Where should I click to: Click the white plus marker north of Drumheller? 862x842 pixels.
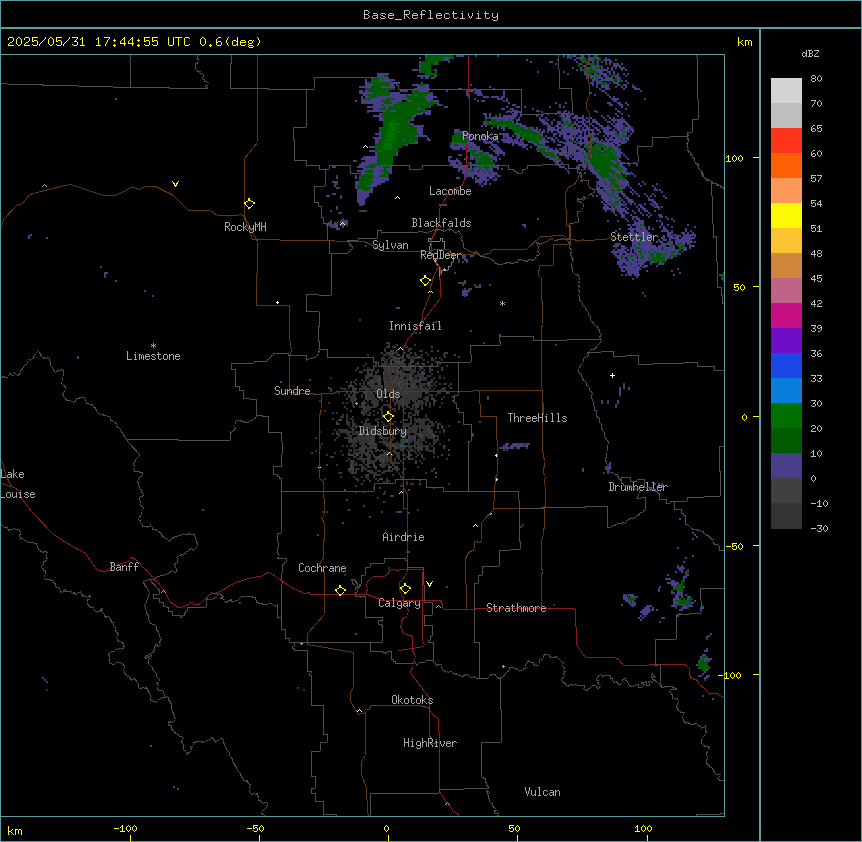click(x=612, y=375)
